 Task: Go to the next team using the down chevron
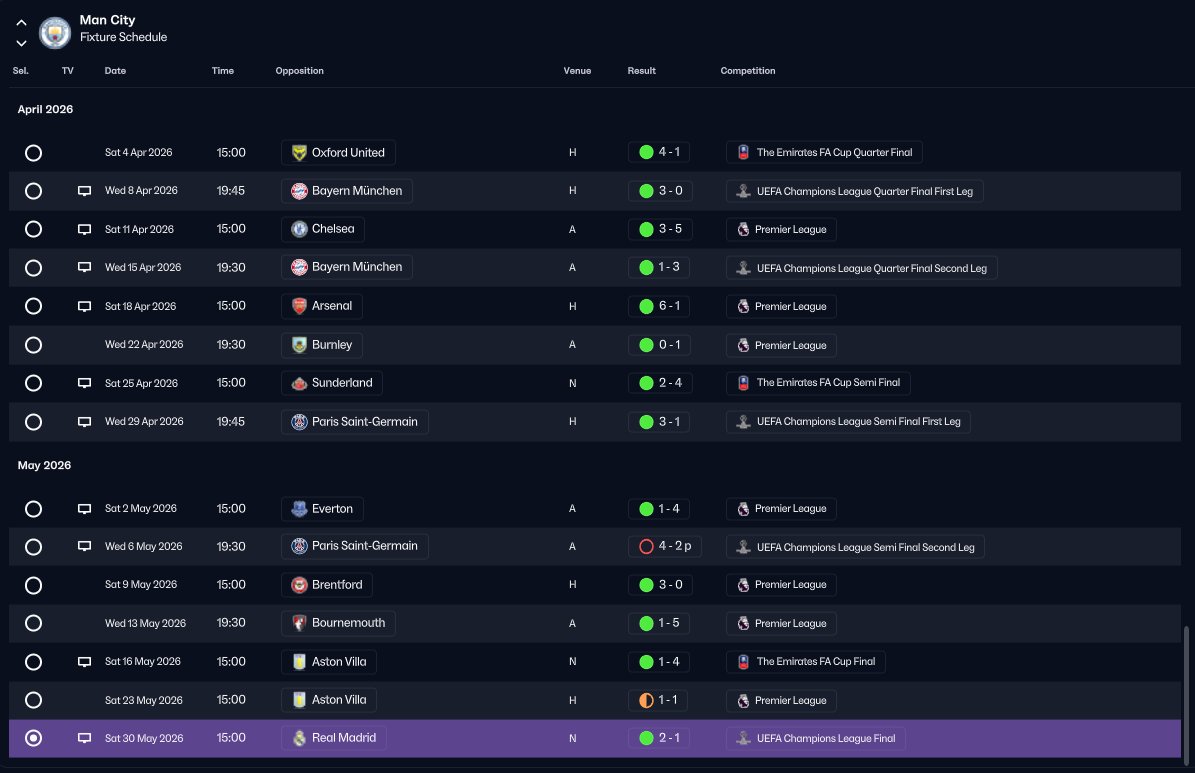[x=21, y=43]
